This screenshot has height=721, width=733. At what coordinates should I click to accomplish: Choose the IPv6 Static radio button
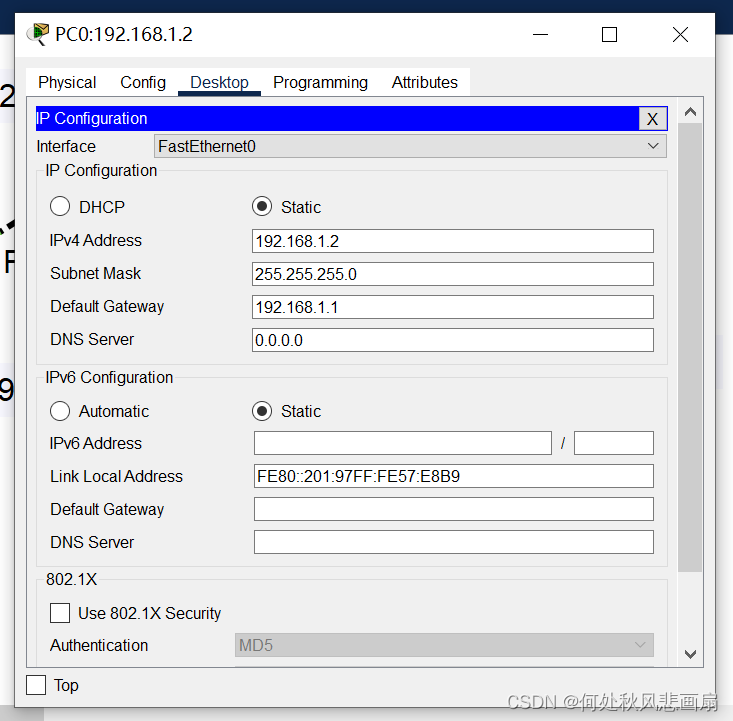point(262,411)
